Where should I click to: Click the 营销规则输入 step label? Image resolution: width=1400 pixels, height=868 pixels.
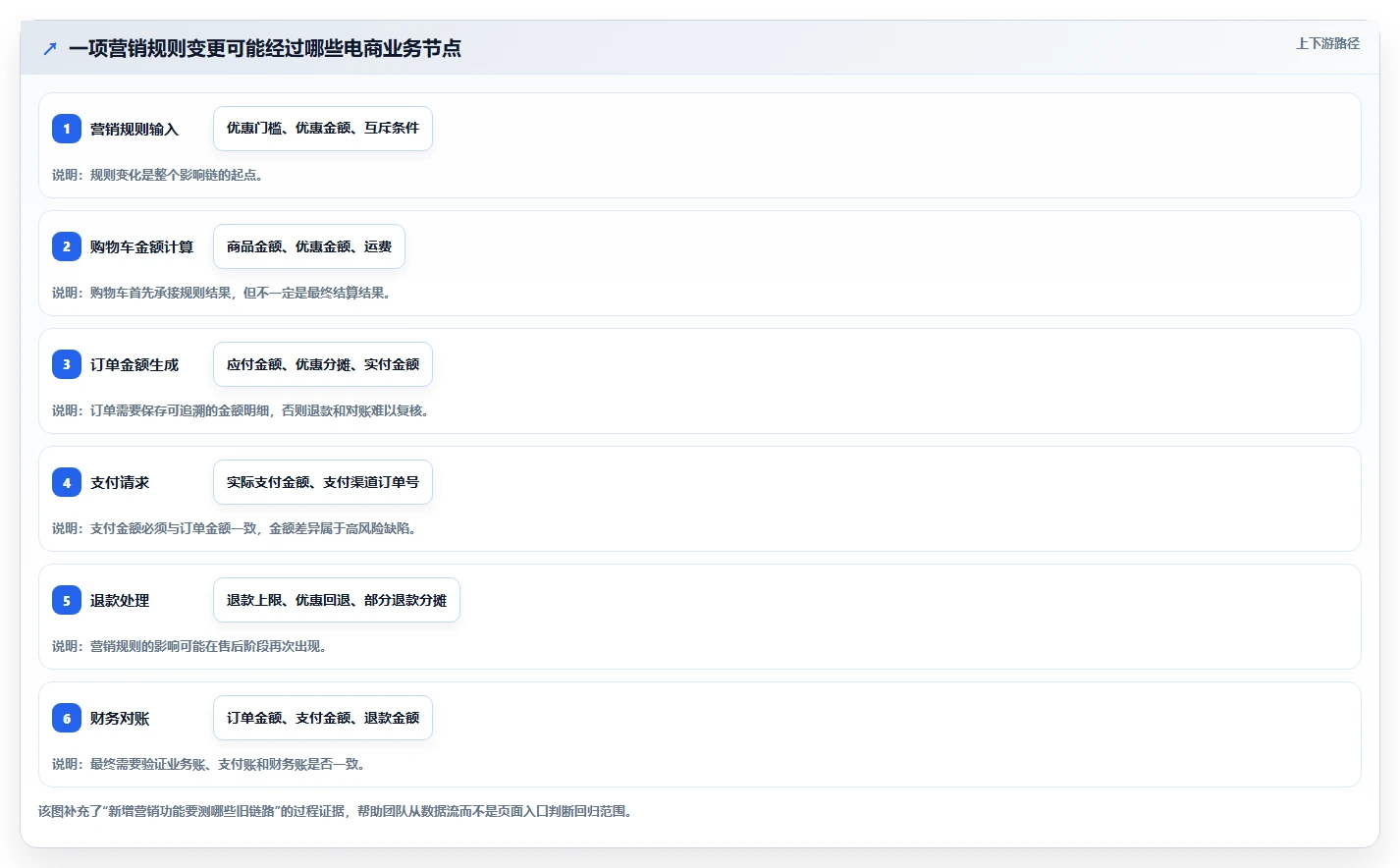click(x=135, y=129)
